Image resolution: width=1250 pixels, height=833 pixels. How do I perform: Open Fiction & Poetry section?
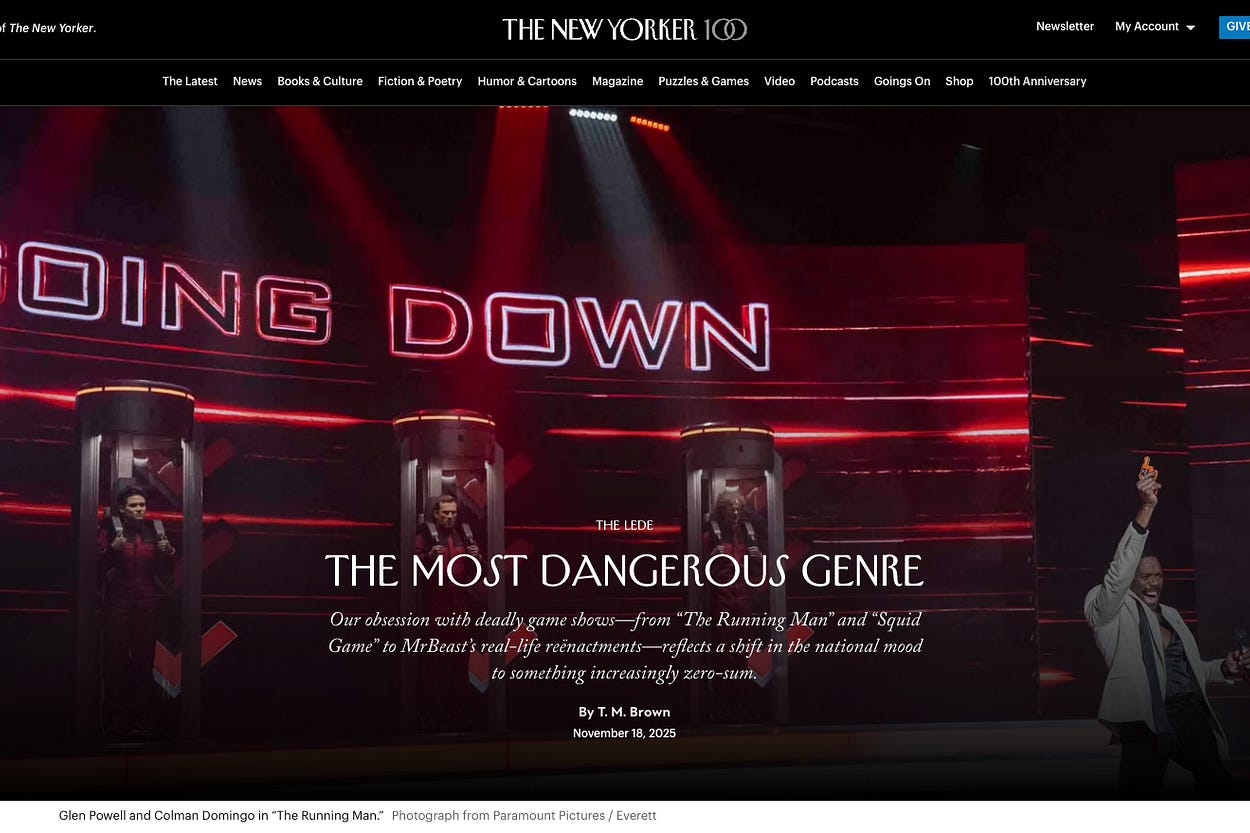point(420,81)
